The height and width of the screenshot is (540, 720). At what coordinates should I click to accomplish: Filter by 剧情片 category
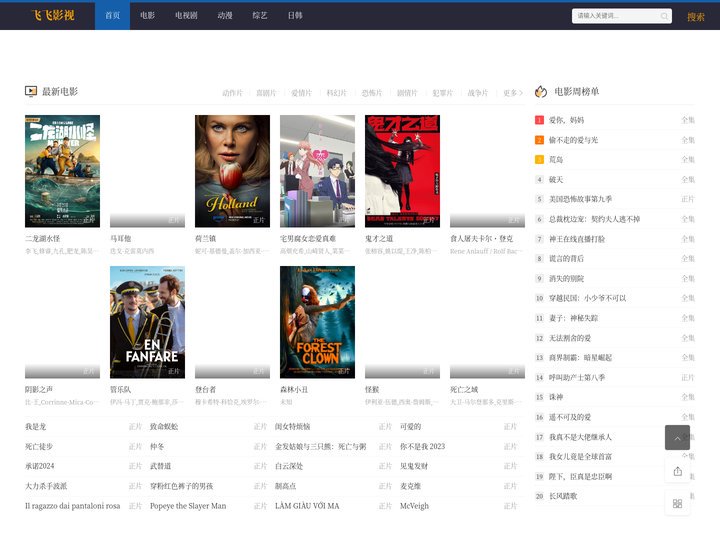point(407,93)
